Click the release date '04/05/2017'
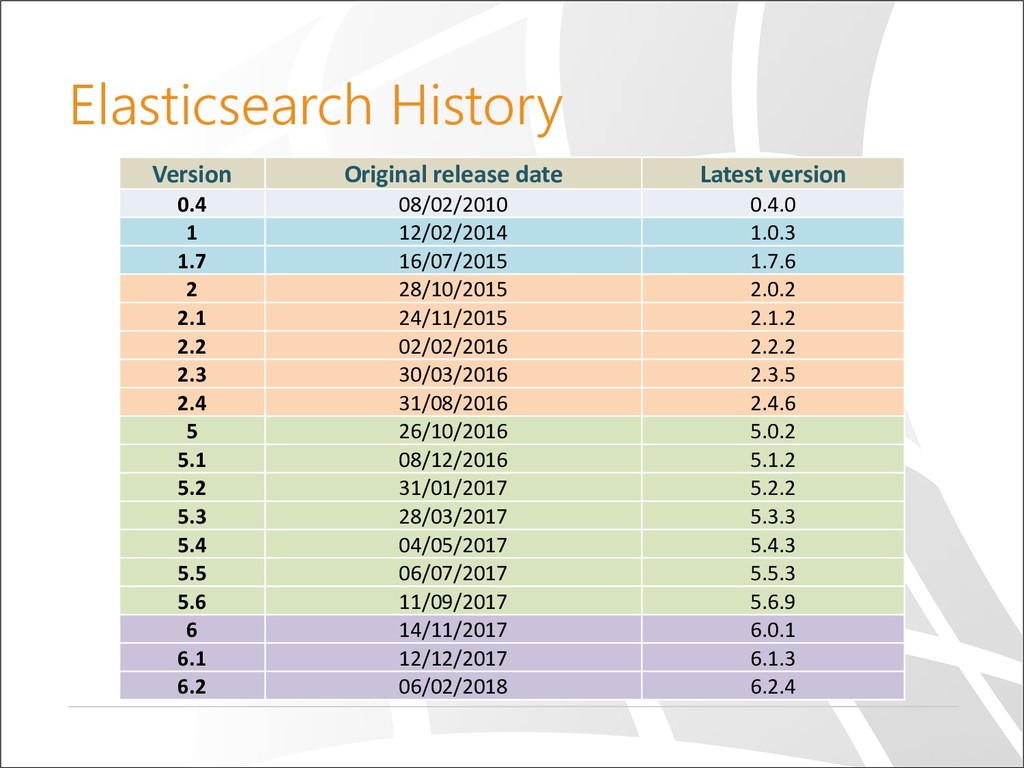This screenshot has width=1024, height=768. [453, 545]
